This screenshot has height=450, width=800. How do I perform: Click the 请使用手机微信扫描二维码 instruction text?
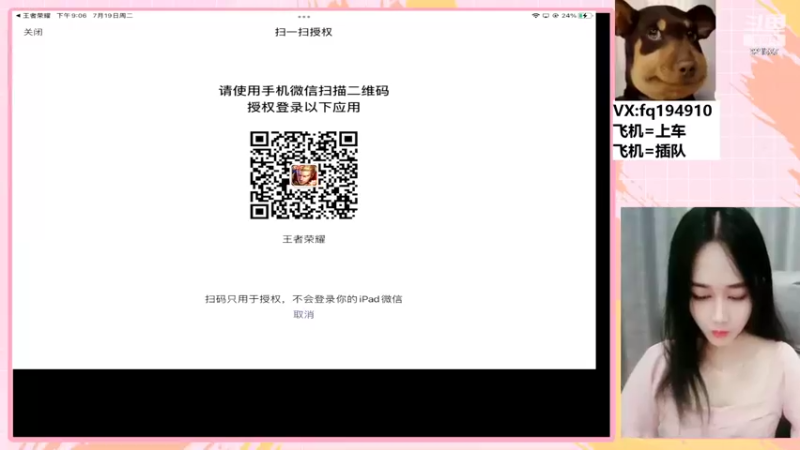(304, 91)
